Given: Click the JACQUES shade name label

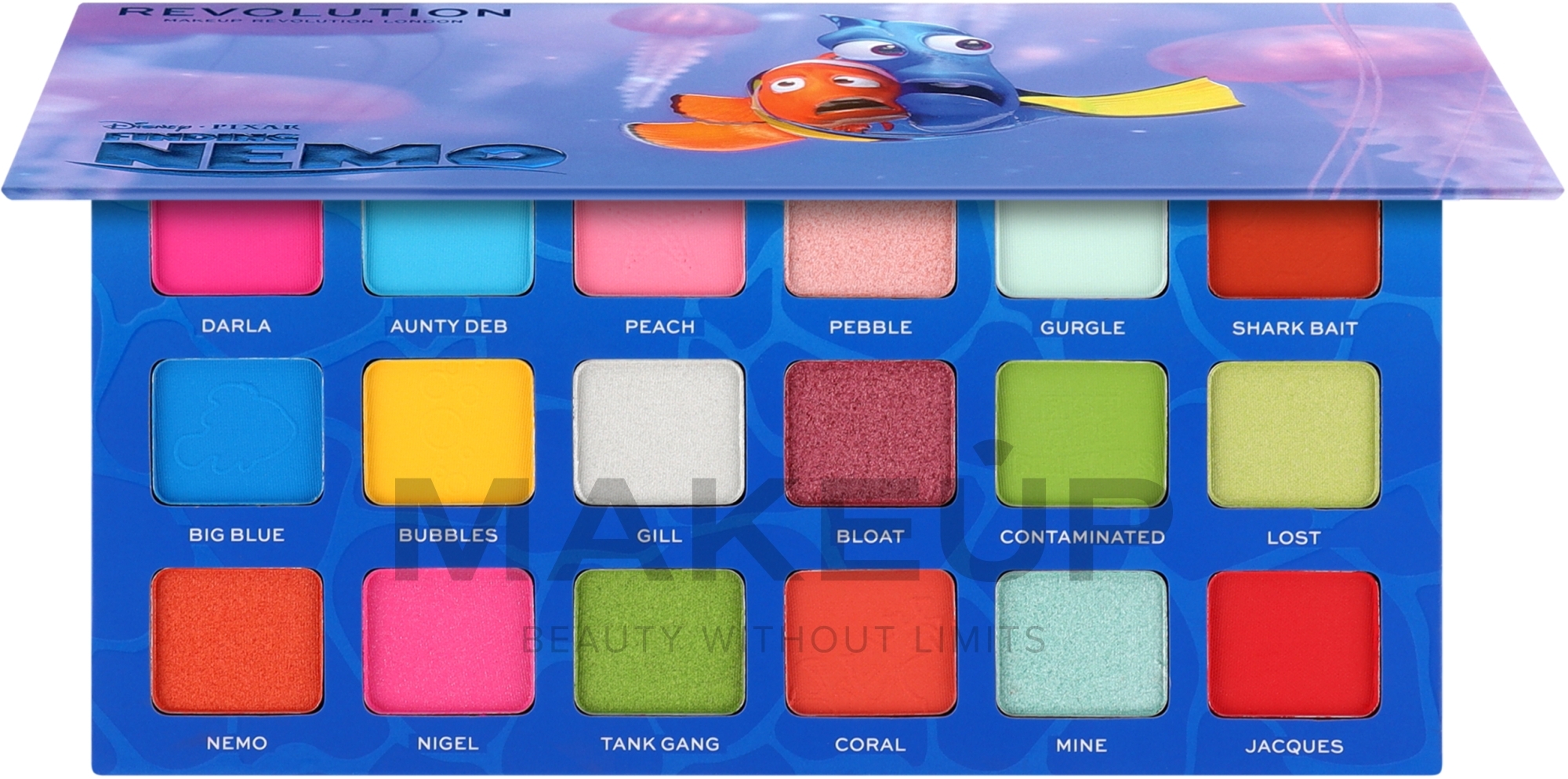Looking at the screenshot, I should point(1294,746).
